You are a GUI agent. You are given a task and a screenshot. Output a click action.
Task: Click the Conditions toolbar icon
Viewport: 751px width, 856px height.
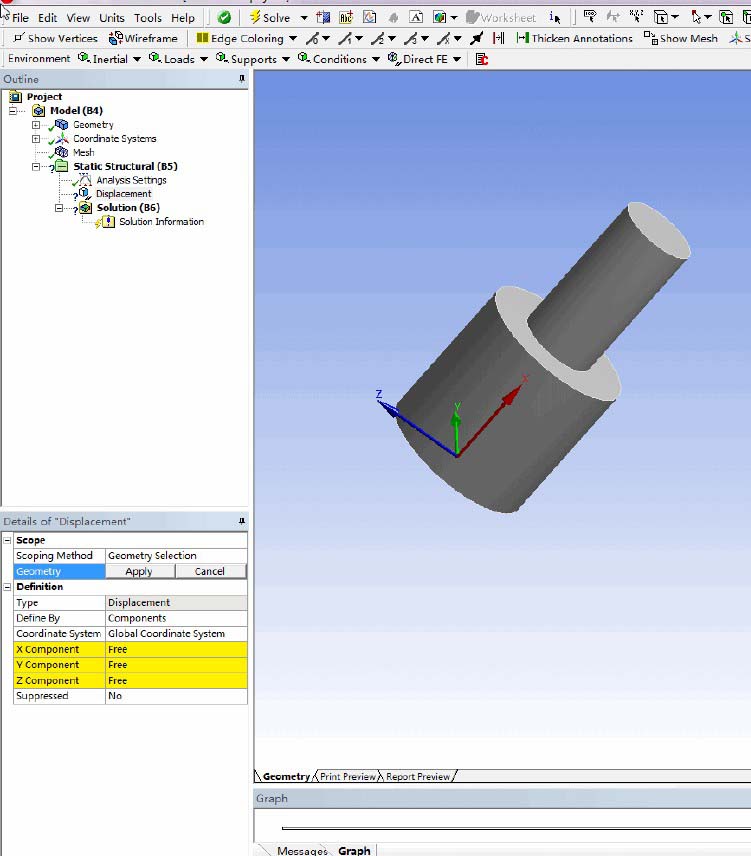[303, 58]
